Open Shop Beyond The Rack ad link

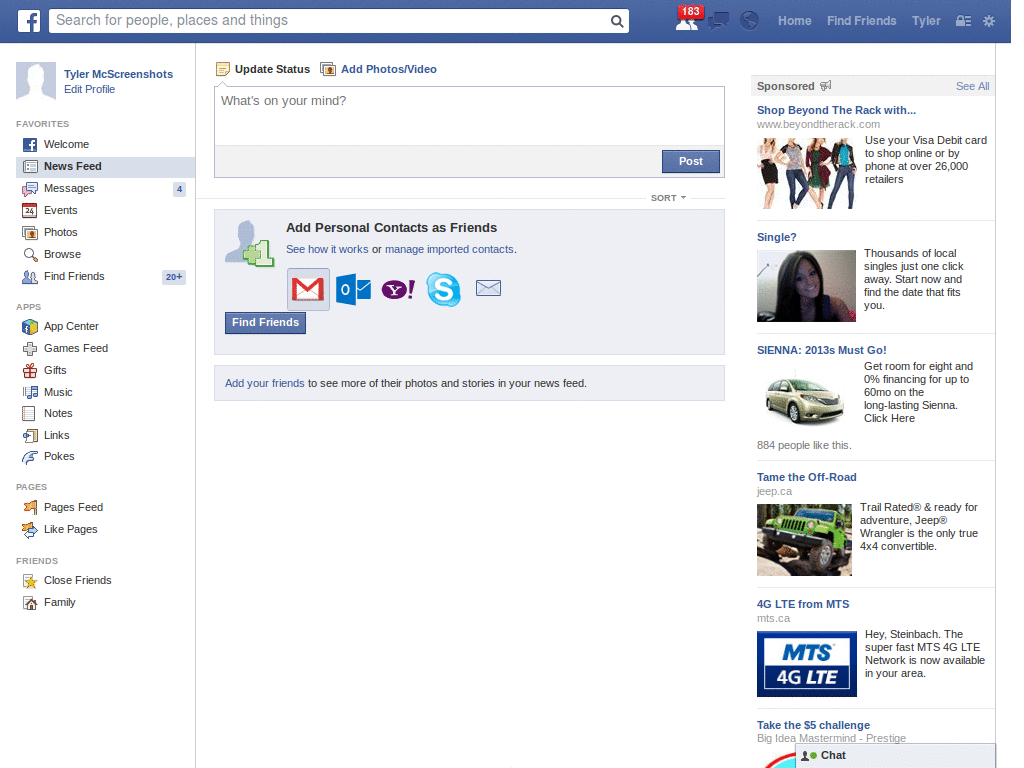coord(836,110)
